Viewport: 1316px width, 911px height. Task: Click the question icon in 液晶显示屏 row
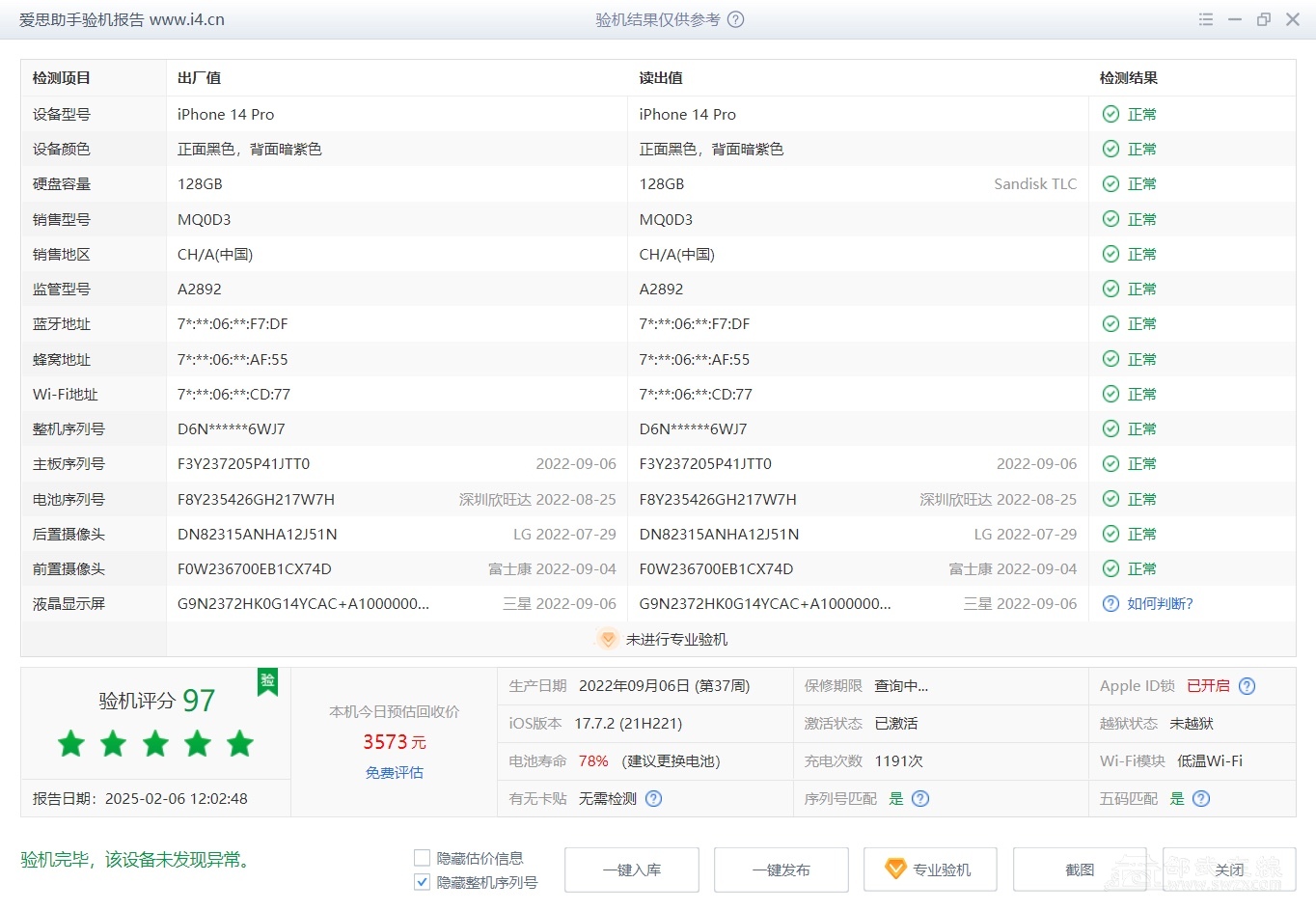(1110, 603)
